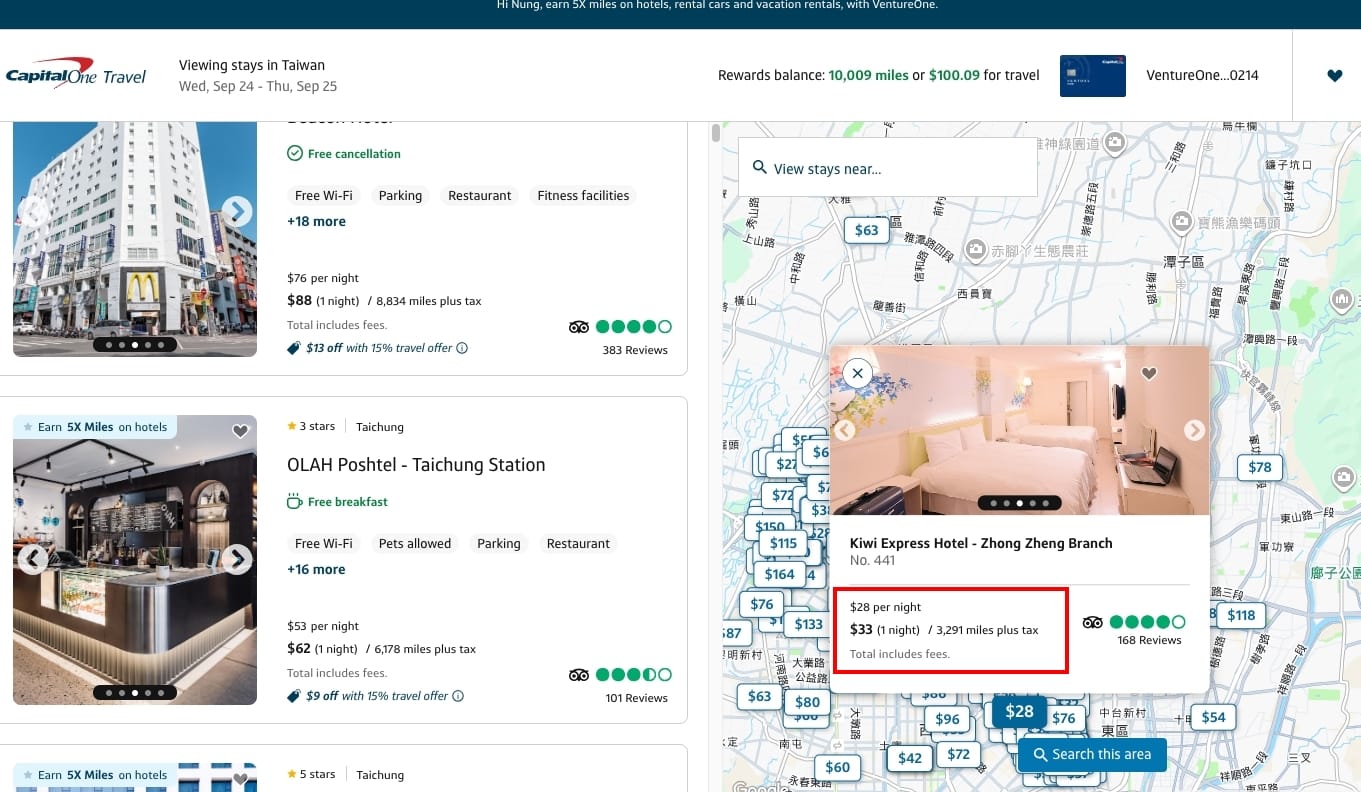
Task: Click info icon beside $13 off travel offer
Action: point(462,348)
